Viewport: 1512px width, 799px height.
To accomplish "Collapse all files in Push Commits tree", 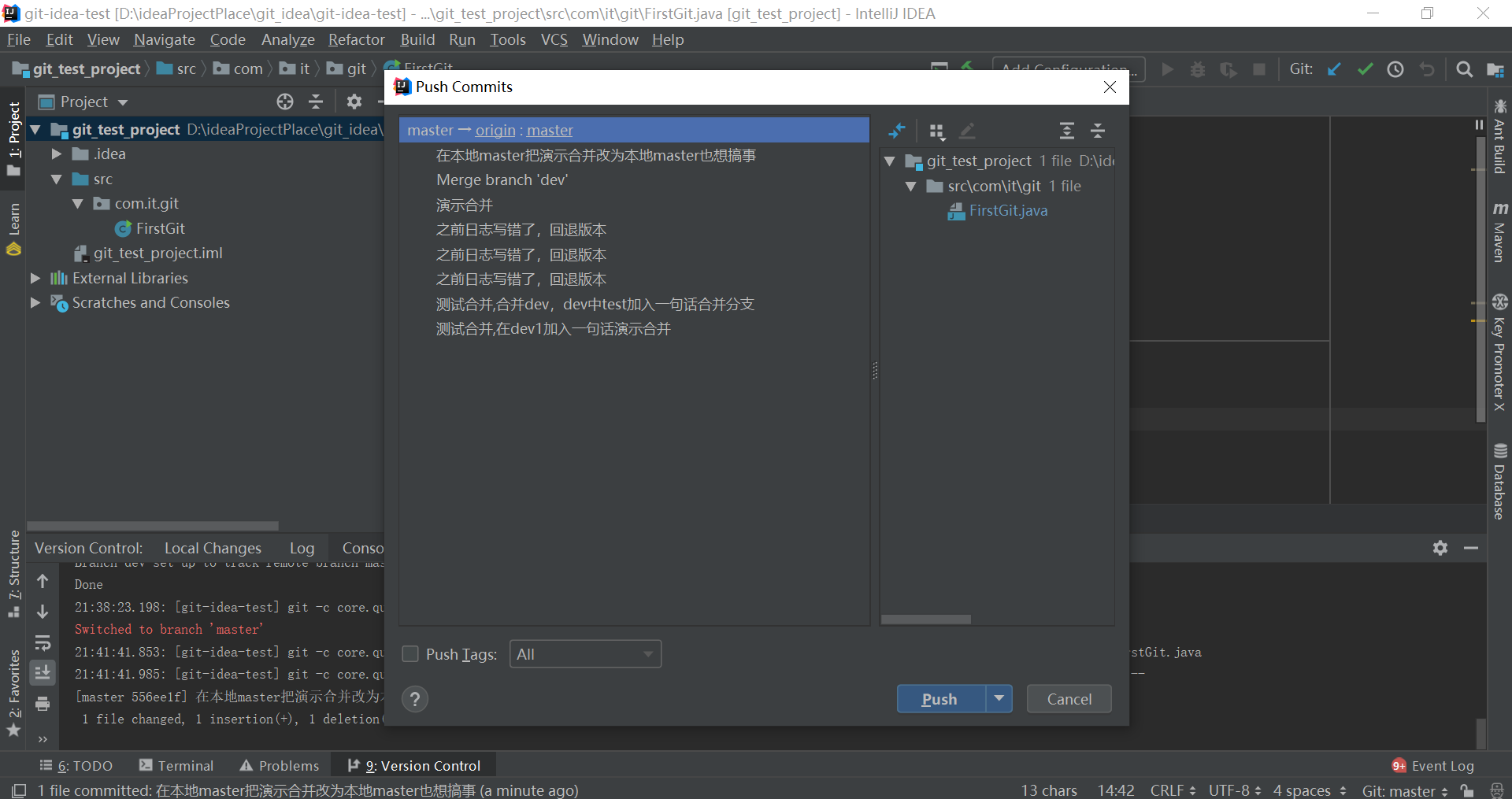I will [1098, 131].
